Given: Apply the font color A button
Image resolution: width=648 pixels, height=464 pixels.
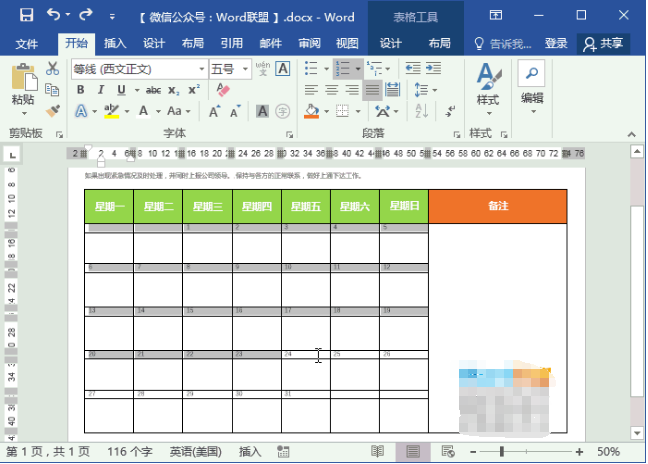Looking at the screenshot, I should 143,111.
